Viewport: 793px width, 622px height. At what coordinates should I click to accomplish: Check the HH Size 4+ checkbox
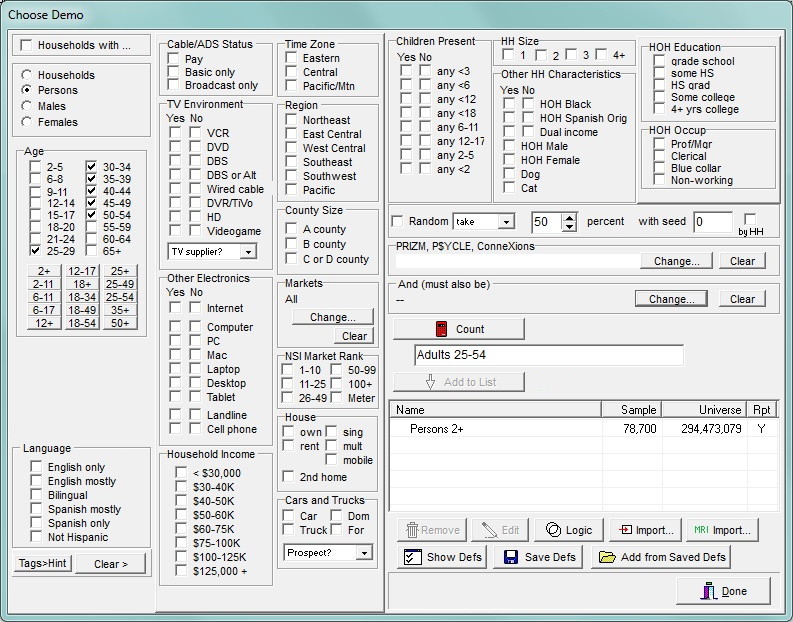[x=602, y=54]
